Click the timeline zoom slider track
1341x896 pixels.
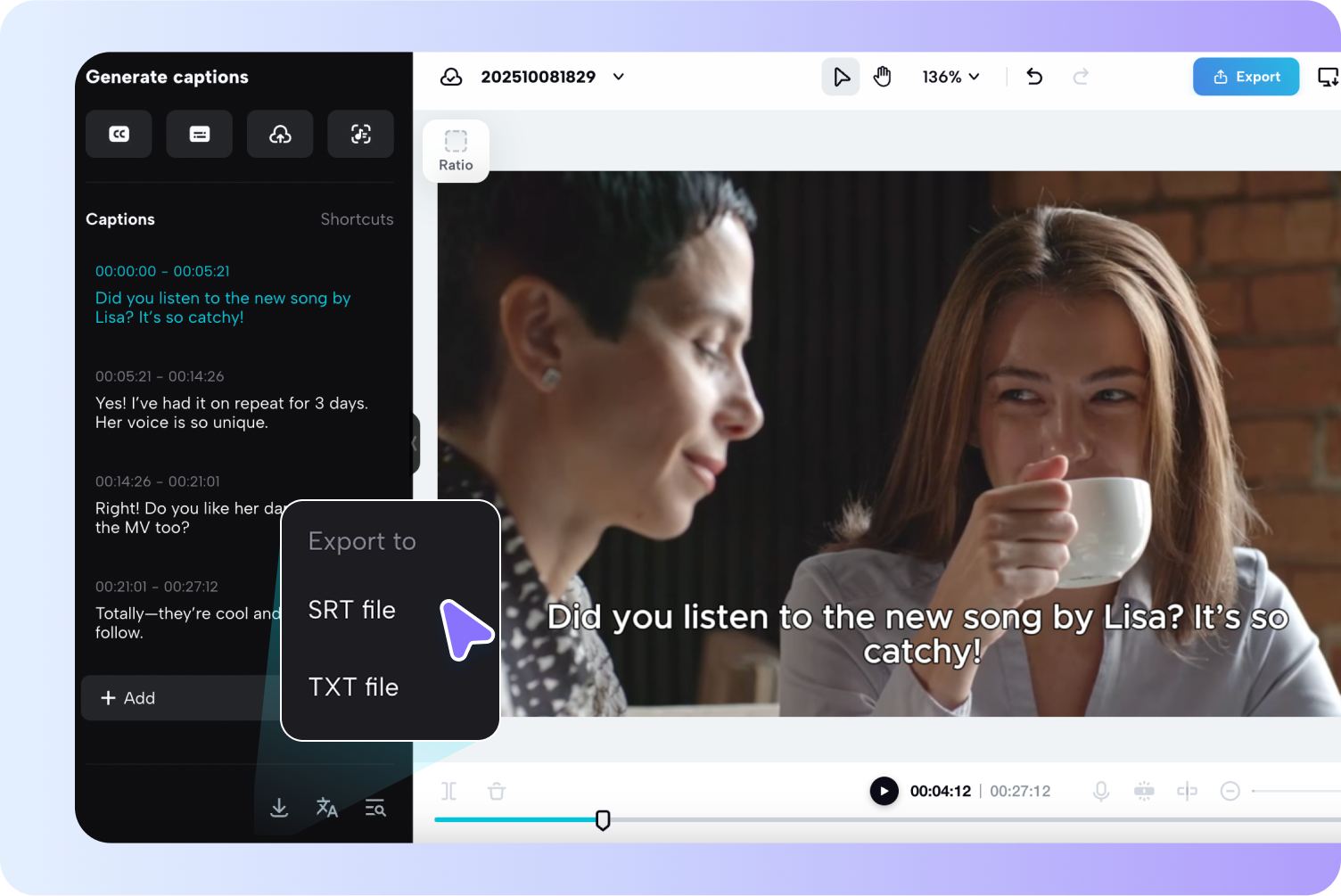click(1296, 791)
